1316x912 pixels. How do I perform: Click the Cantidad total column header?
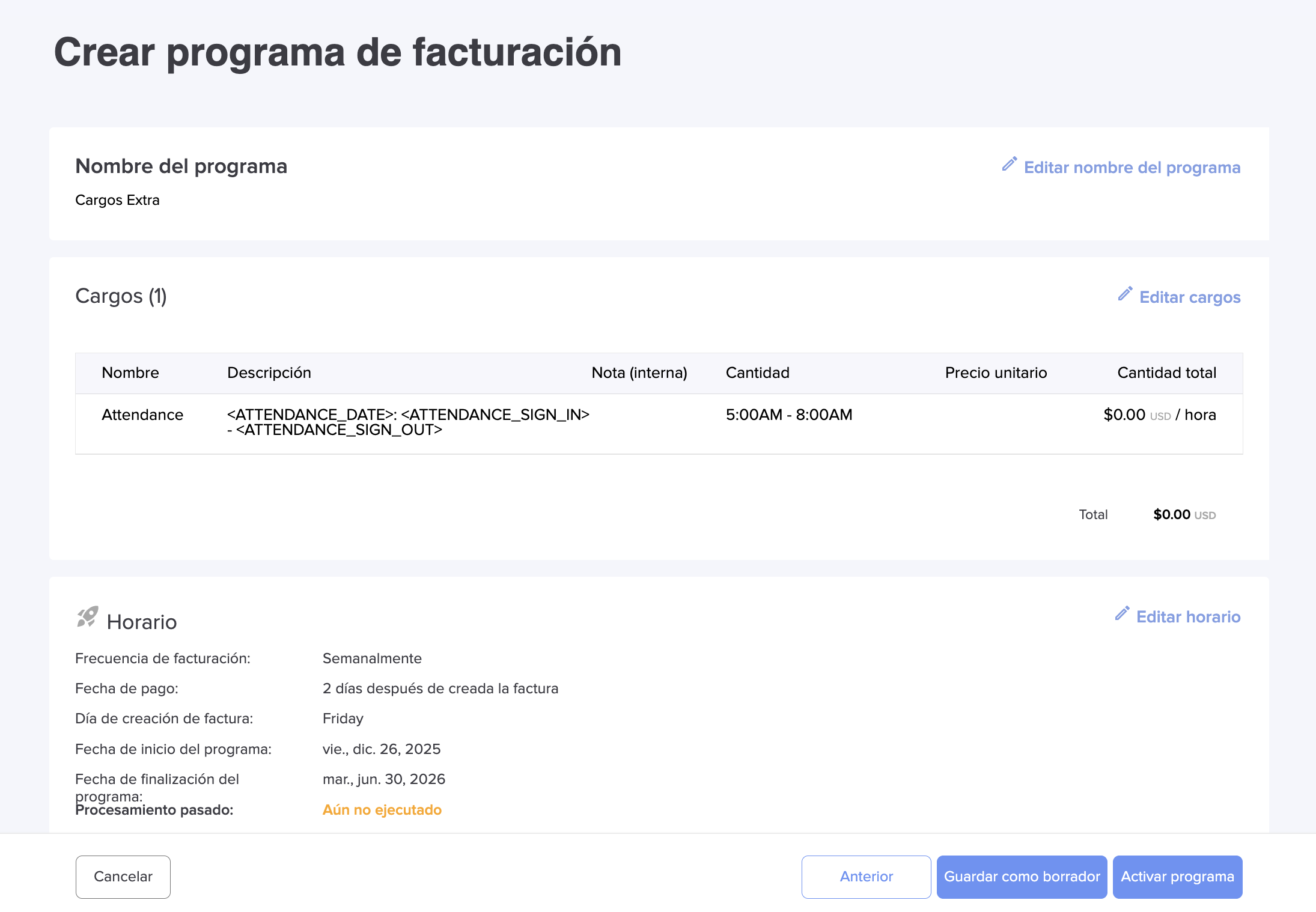point(1166,372)
